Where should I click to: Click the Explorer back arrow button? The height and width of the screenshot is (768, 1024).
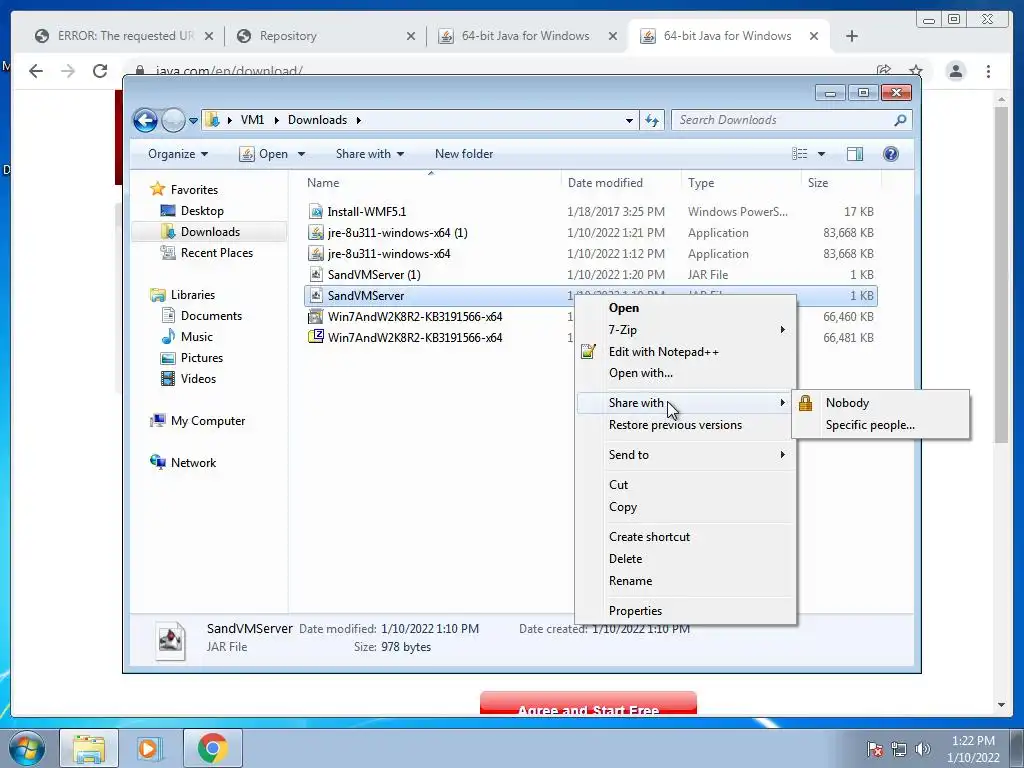145,120
